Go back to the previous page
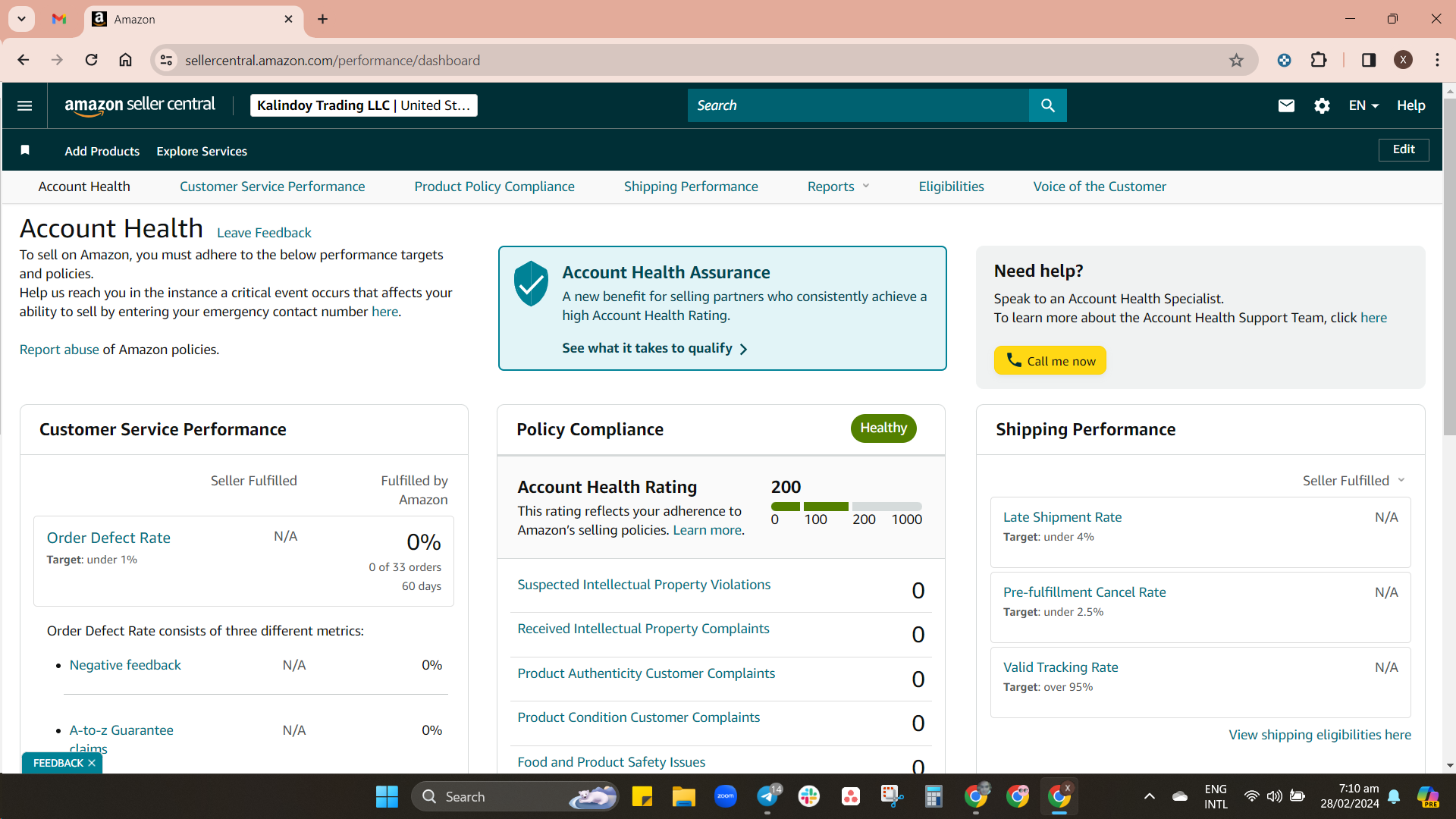 24,60
